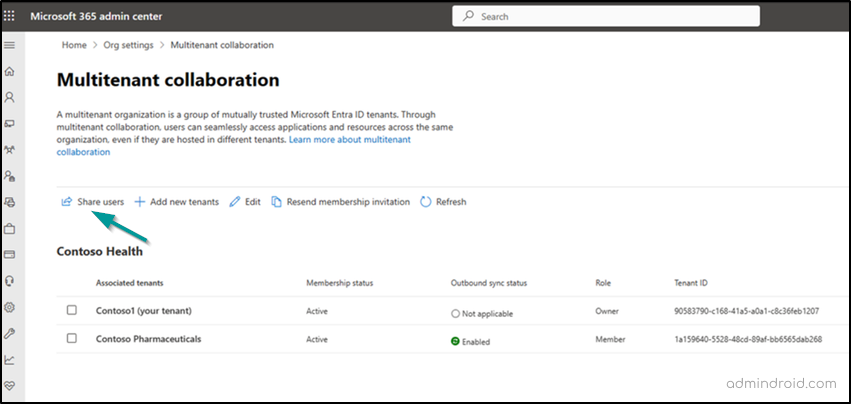Image resolution: width=851 pixels, height=404 pixels.
Task: Open Contoso Pharmaceuticals row name
Action: coord(149,339)
